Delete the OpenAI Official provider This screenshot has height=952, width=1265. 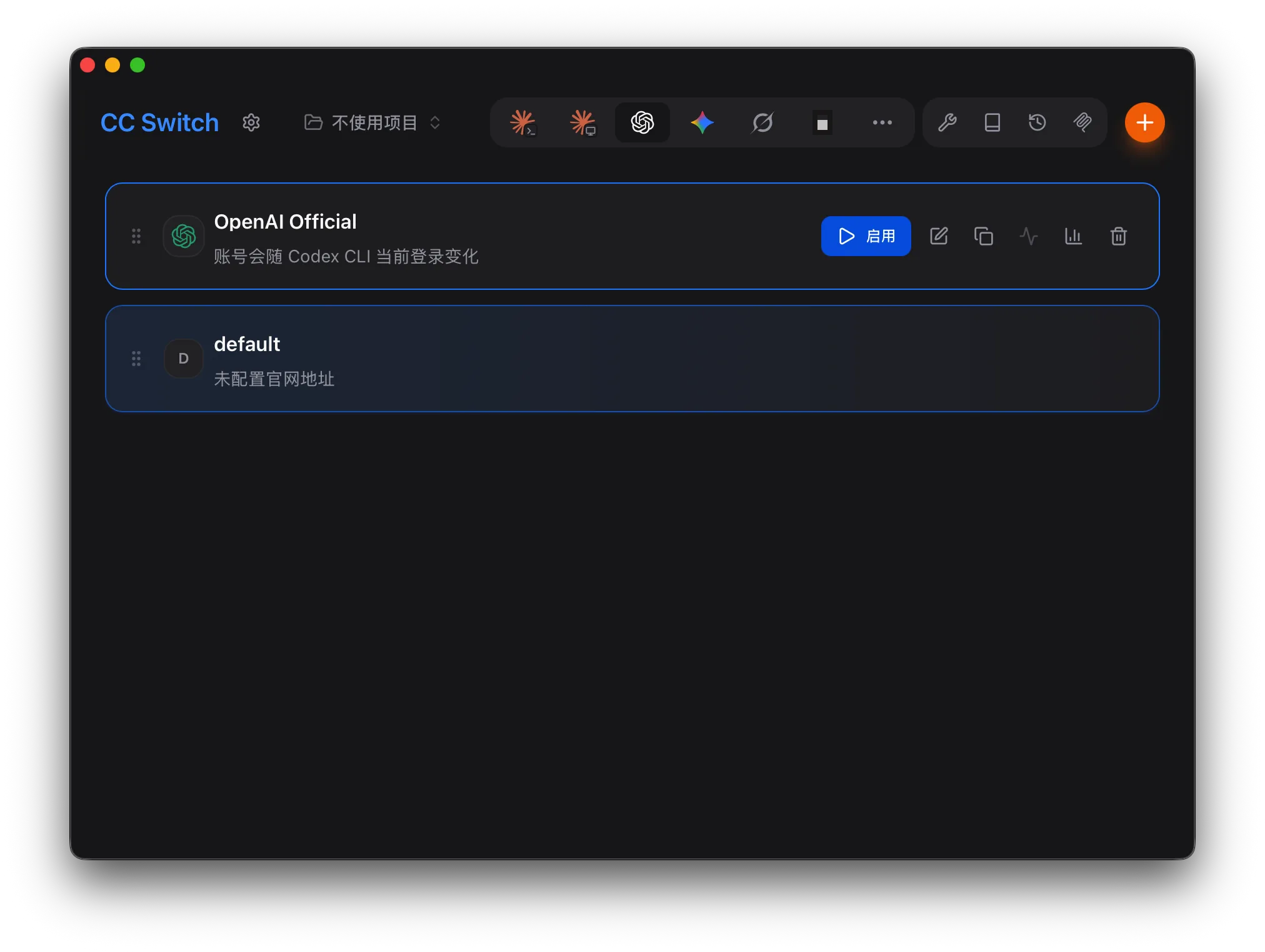(1119, 236)
